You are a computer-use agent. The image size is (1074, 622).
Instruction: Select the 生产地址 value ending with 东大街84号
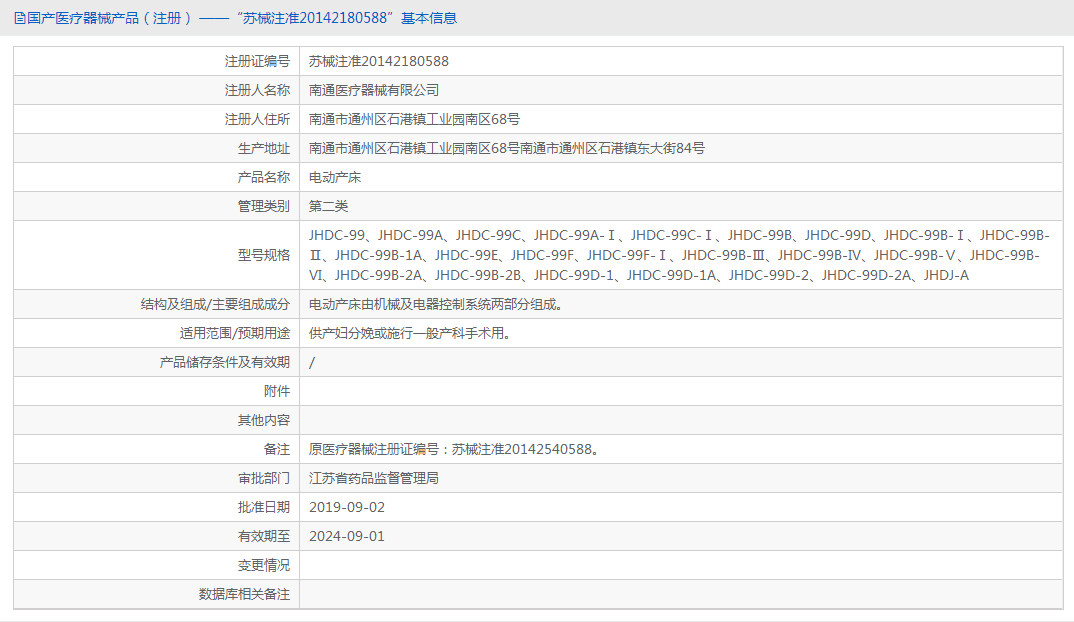(507, 148)
